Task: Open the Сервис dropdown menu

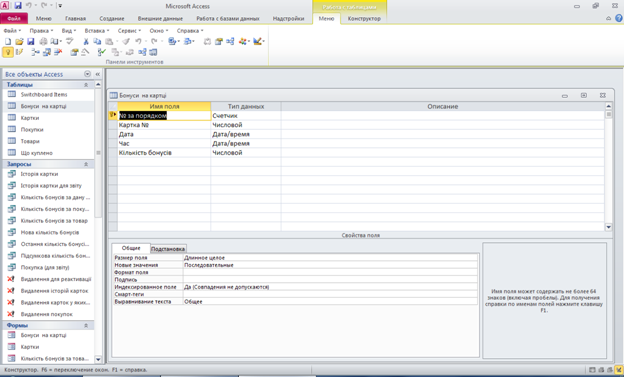Action: [129, 31]
